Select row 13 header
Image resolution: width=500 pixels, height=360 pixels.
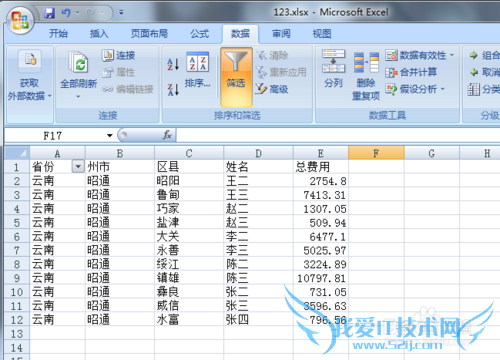(17, 333)
